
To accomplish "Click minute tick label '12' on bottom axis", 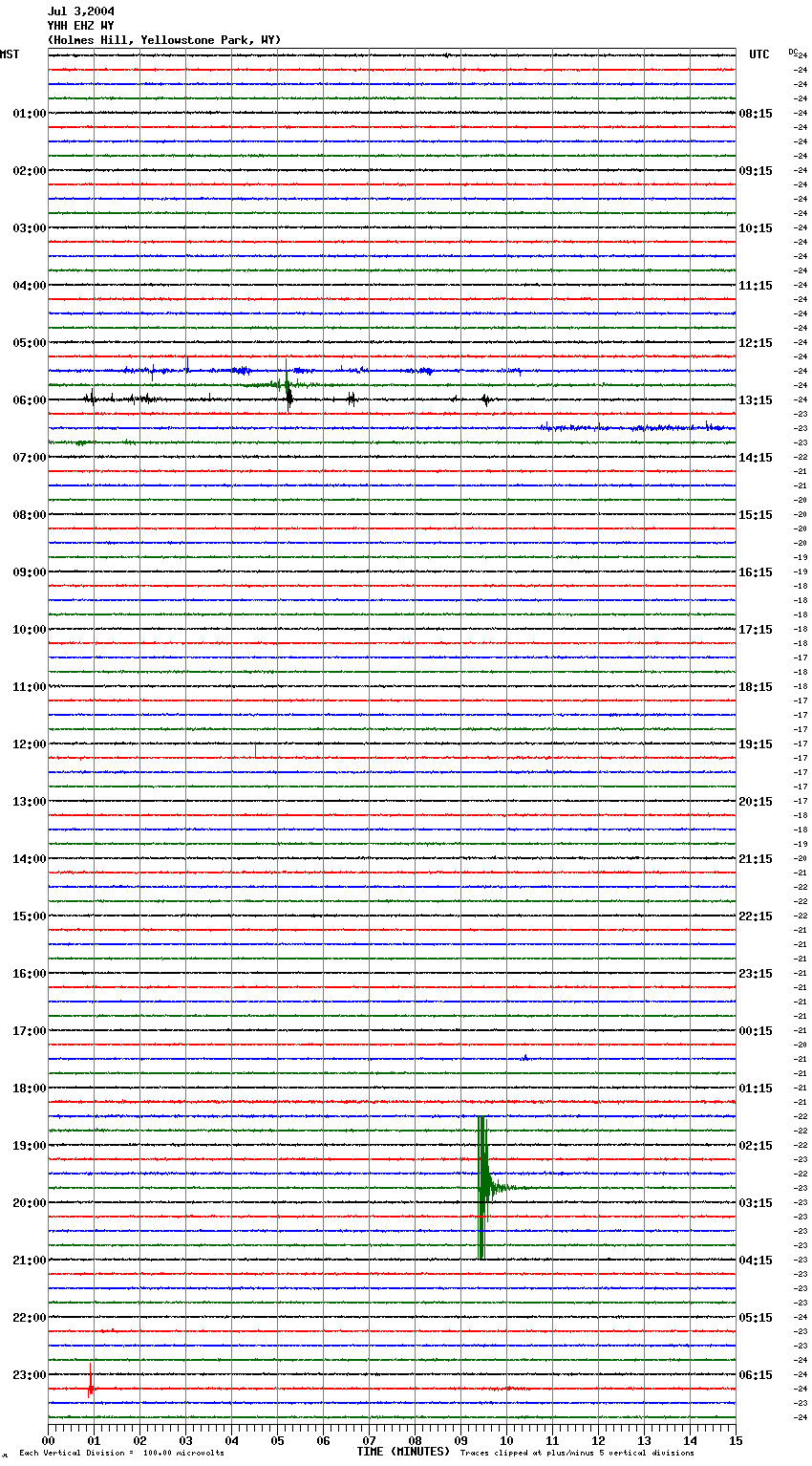I will click(x=598, y=1440).
